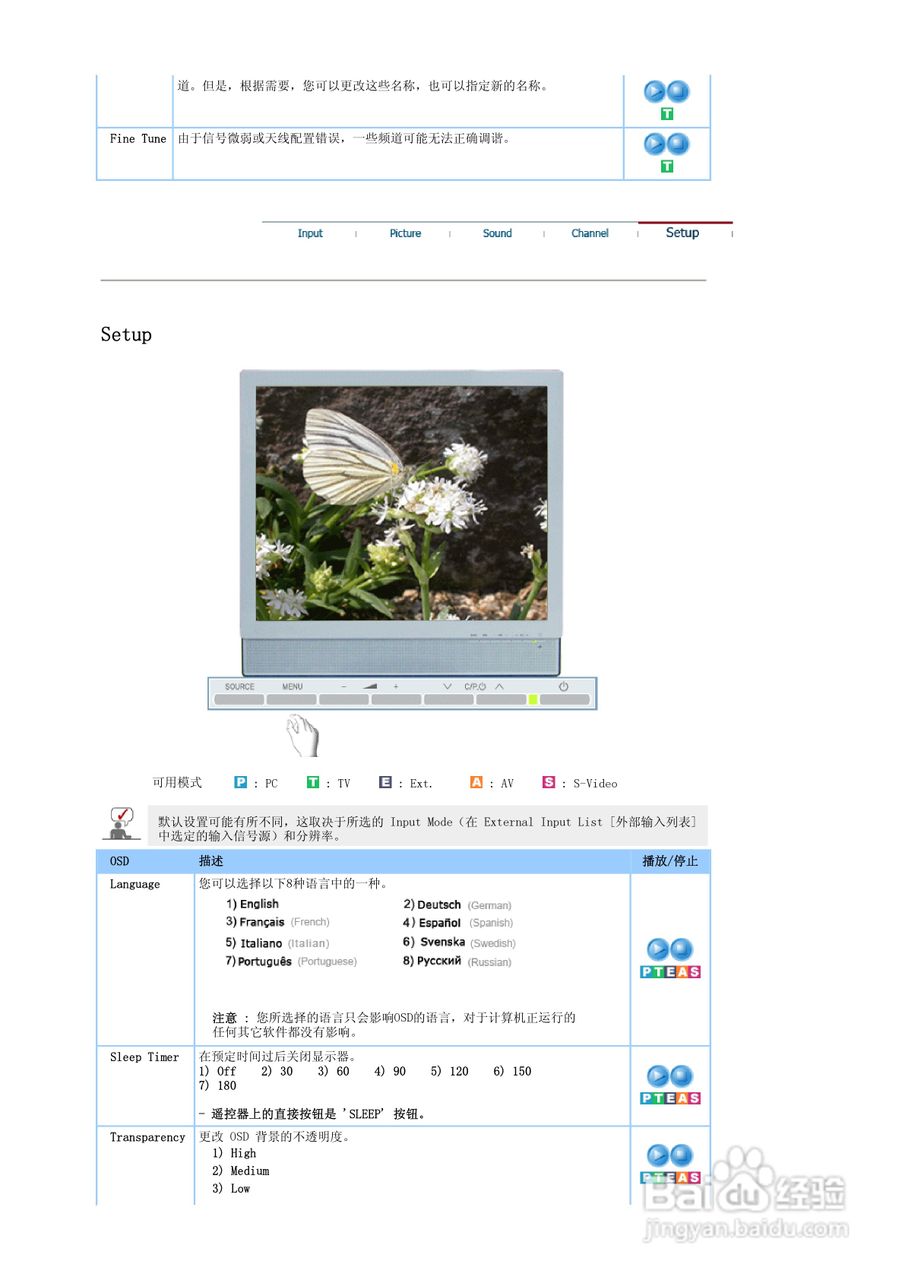Click the Sleep Timer row label

click(x=145, y=1057)
